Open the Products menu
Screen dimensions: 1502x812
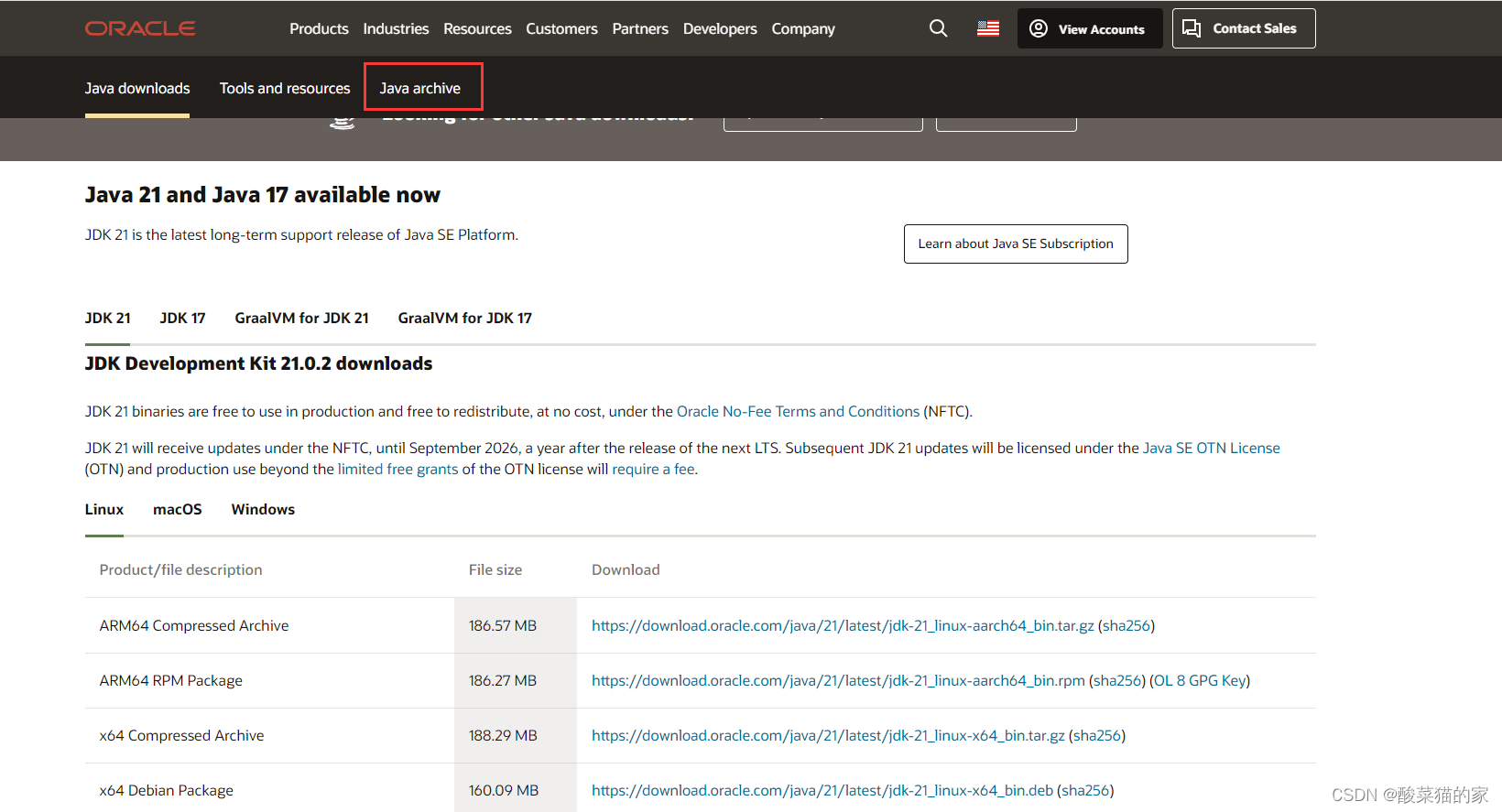click(x=319, y=28)
